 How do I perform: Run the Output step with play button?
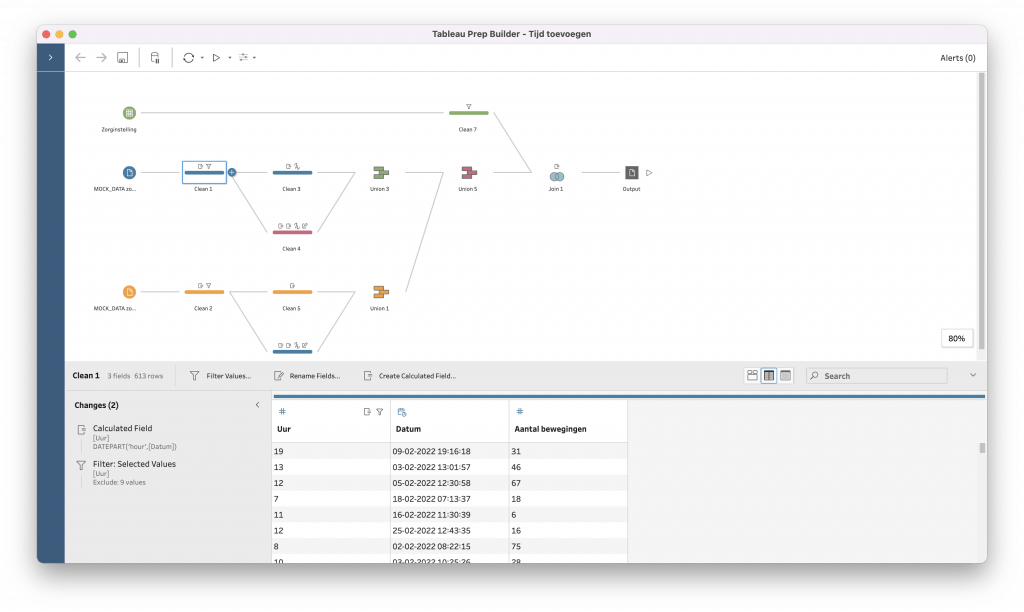649,173
